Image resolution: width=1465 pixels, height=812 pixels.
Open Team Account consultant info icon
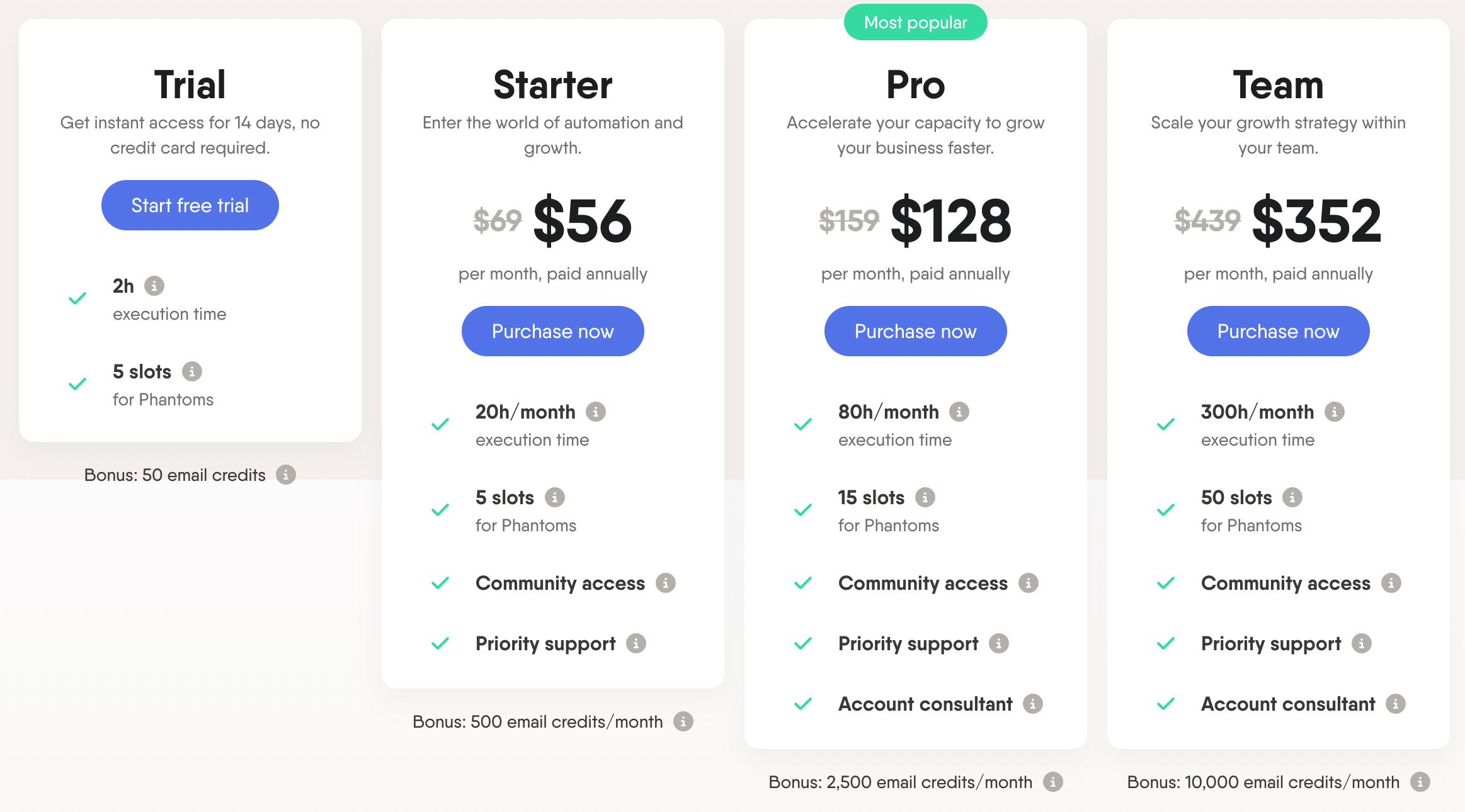pyautogui.click(x=1396, y=704)
